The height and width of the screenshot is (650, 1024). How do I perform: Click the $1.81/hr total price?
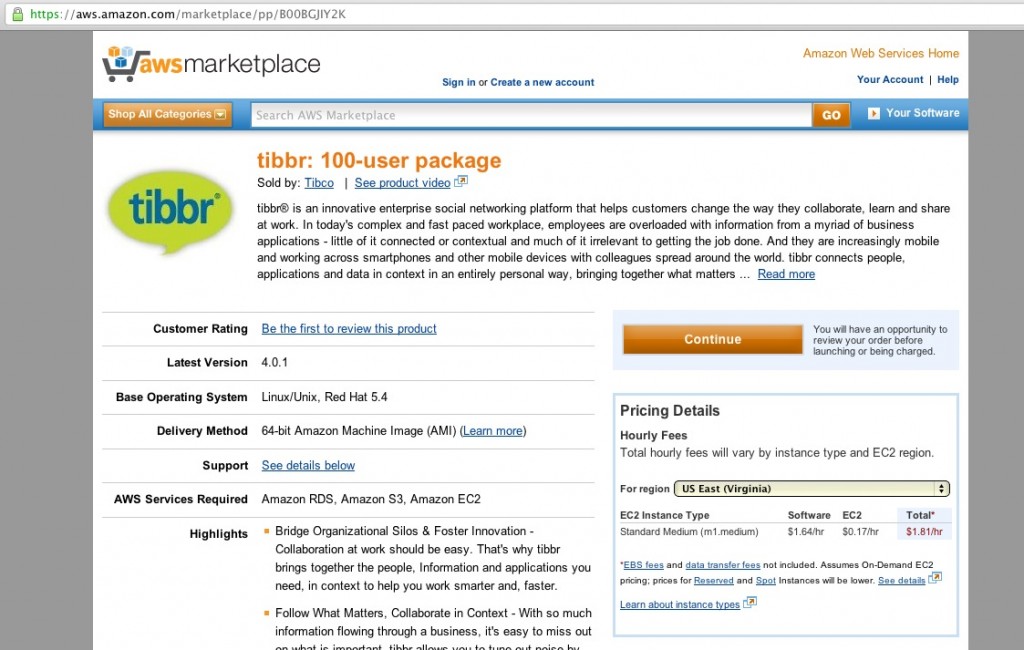pyautogui.click(x=924, y=532)
